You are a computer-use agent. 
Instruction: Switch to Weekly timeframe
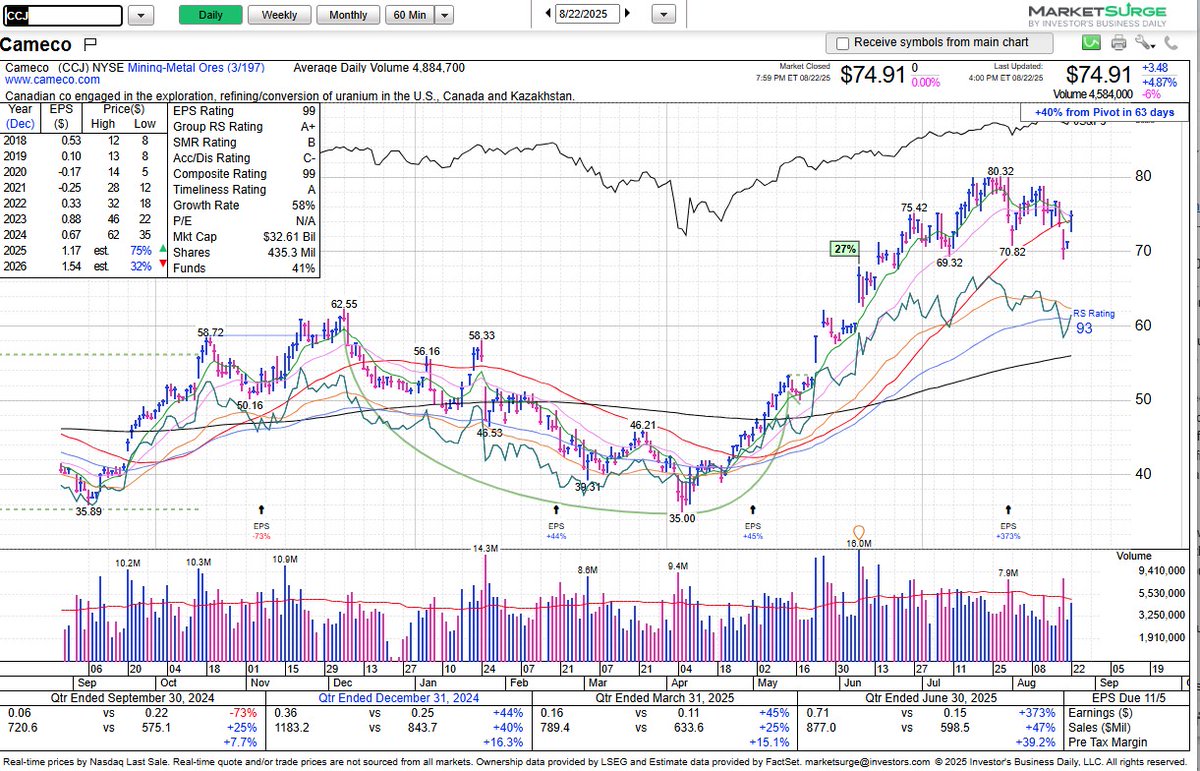pos(279,14)
